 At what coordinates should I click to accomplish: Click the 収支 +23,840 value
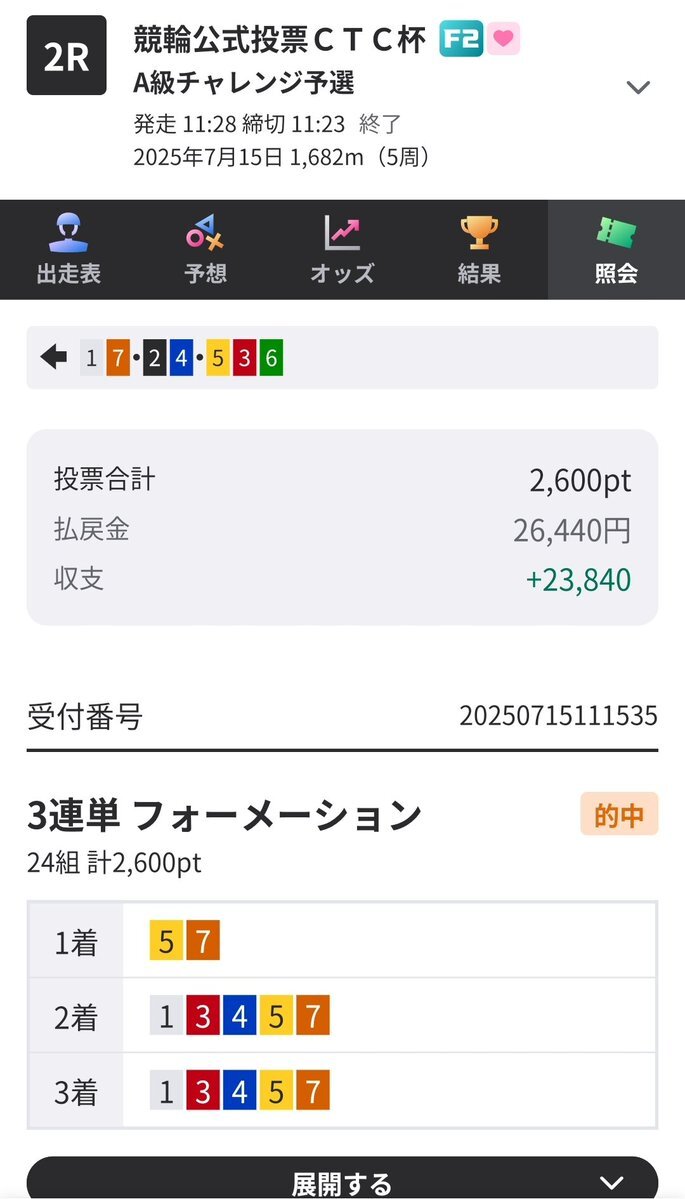579,580
